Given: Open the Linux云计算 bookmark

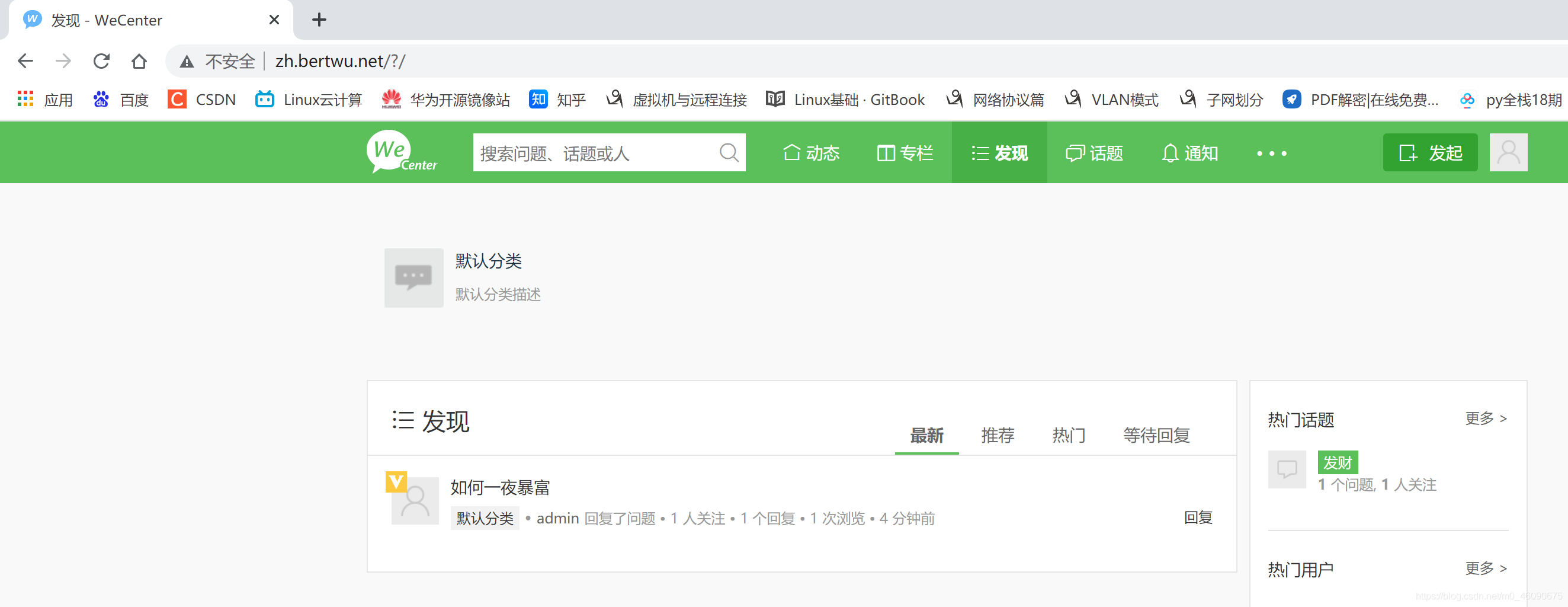Looking at the screenshot, I should pyautogui.click(x=309, y=99).
